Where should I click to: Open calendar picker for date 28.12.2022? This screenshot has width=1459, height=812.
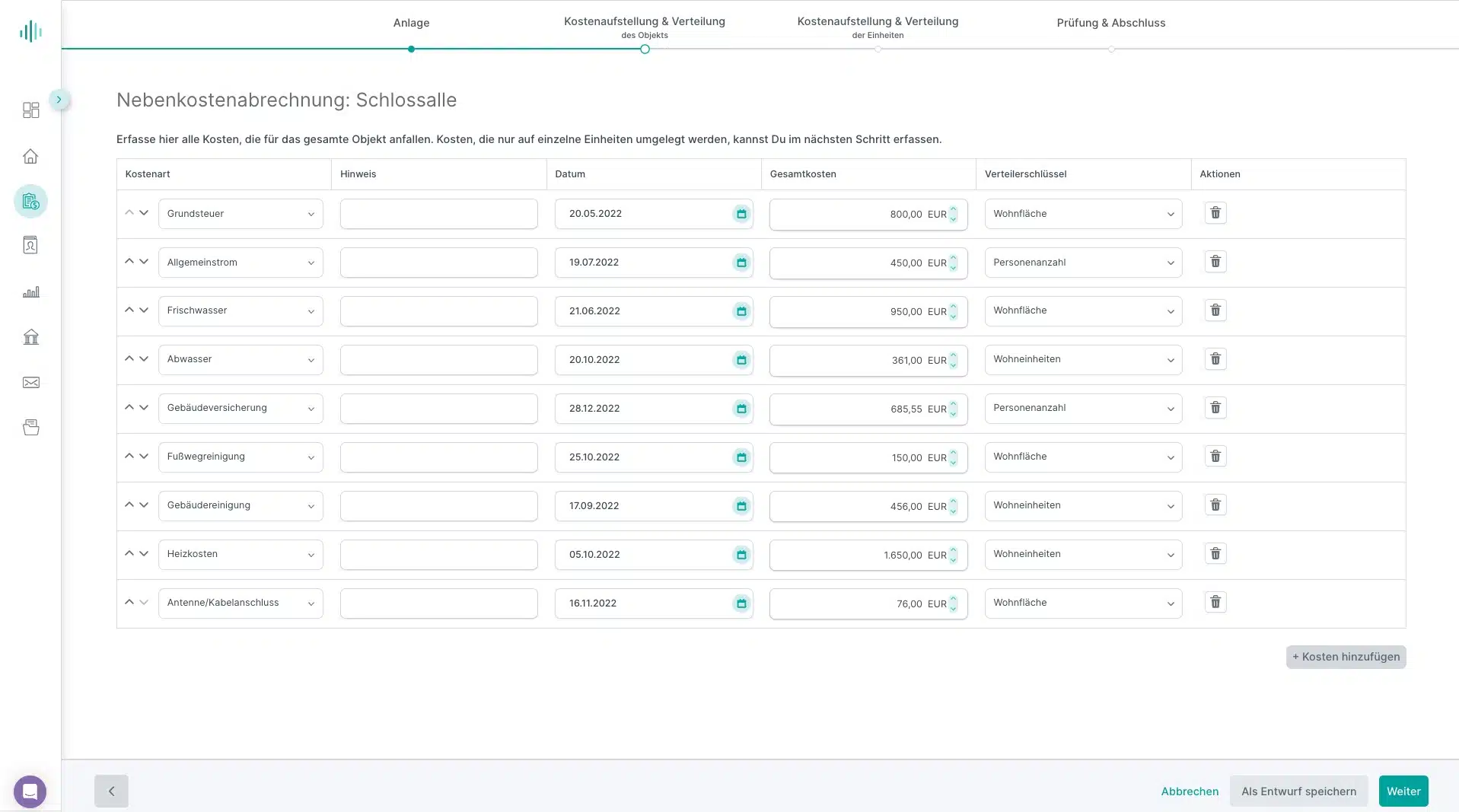[741, 409]
